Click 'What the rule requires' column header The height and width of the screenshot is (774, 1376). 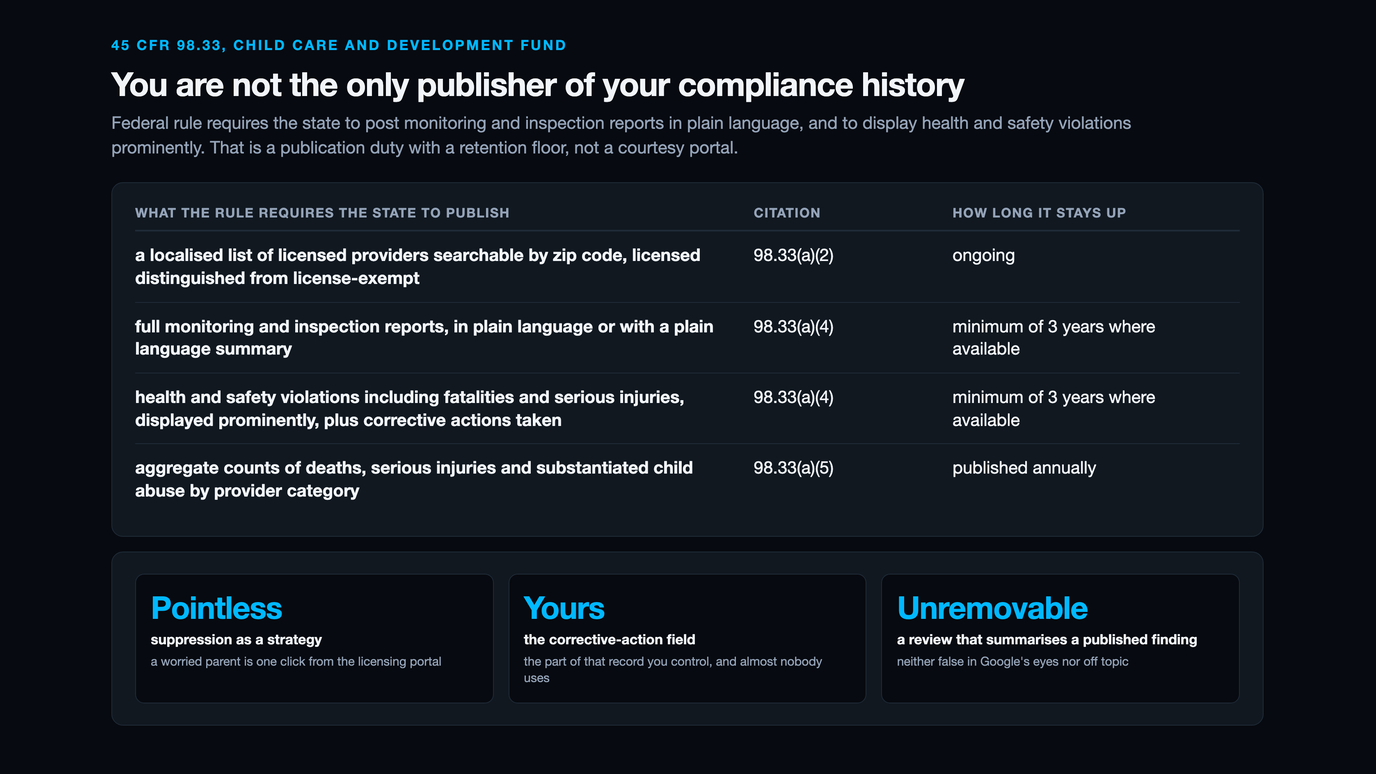click(322, 213)
